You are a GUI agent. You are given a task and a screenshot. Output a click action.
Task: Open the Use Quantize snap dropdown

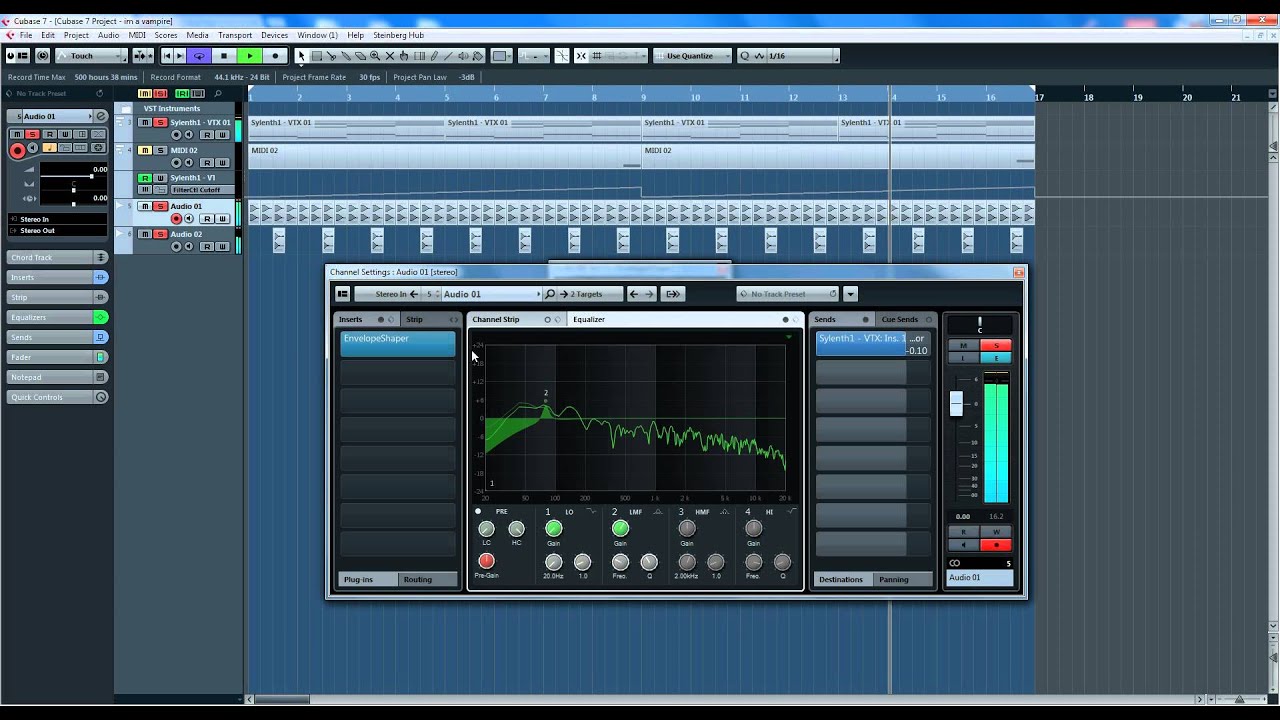(692, 56)
